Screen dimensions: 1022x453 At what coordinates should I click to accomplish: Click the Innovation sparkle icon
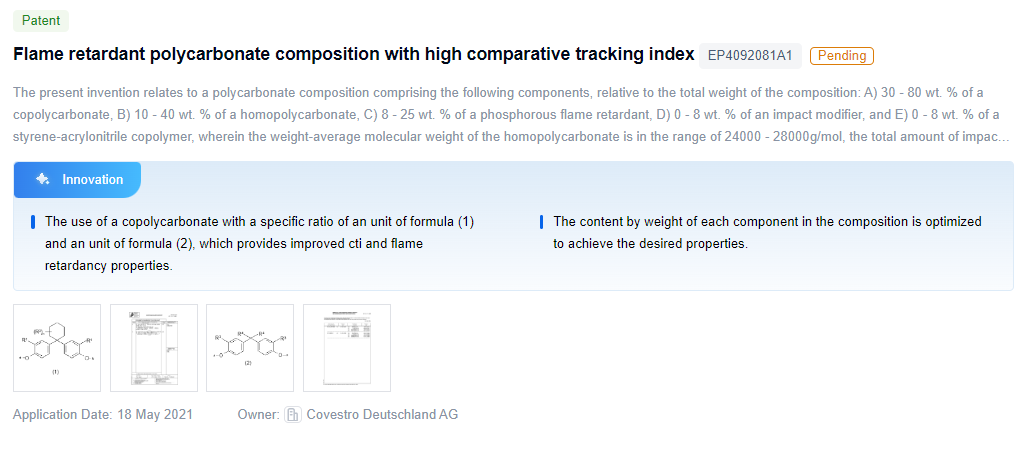(x=42, y=180)
